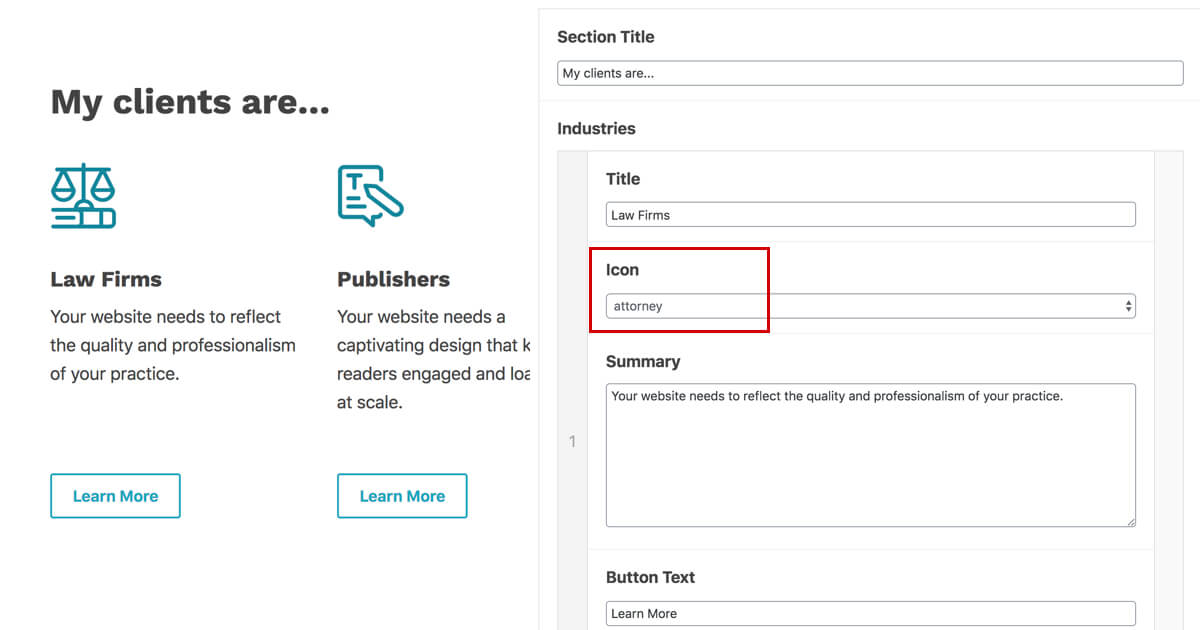This screenshot has height=630, width=1200.
Task: Click the Publishers document and pen icon
Action: (370, 196)
